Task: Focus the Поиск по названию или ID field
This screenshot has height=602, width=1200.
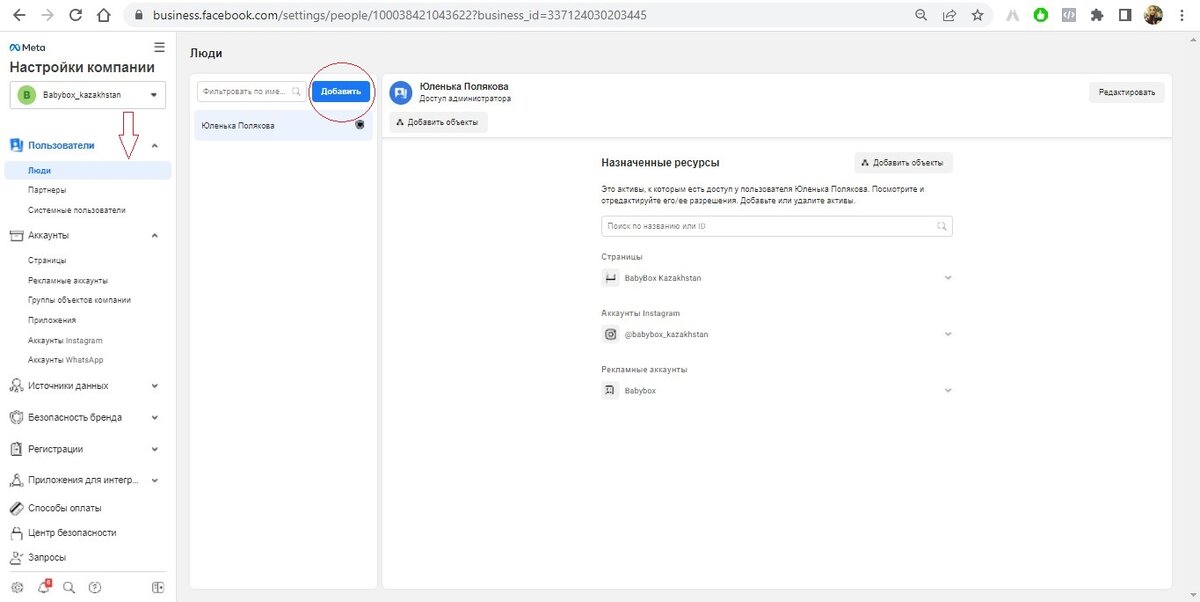Action: (777, 226)
